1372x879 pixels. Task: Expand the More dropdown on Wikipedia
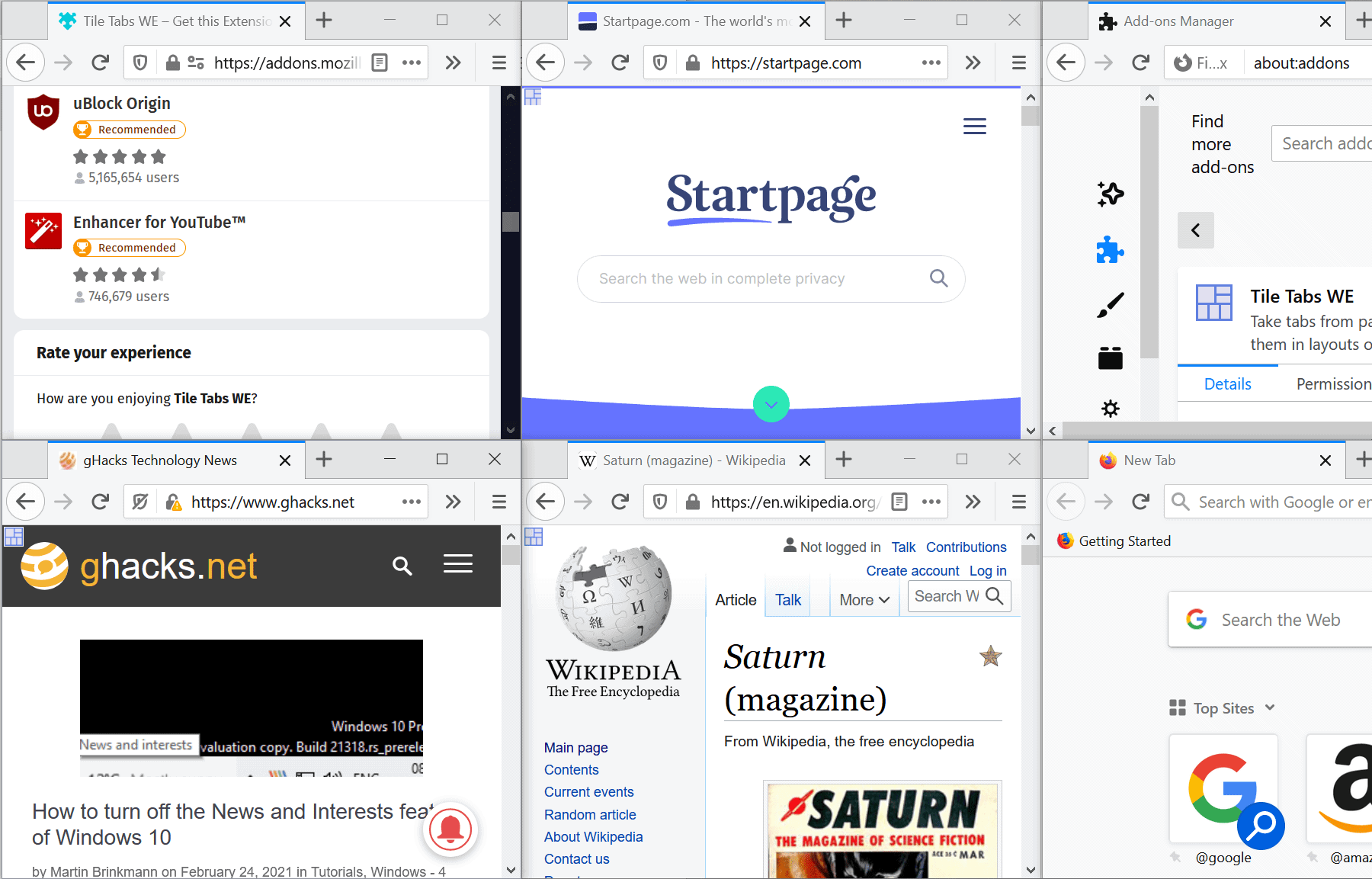click(x=863, y=600)
